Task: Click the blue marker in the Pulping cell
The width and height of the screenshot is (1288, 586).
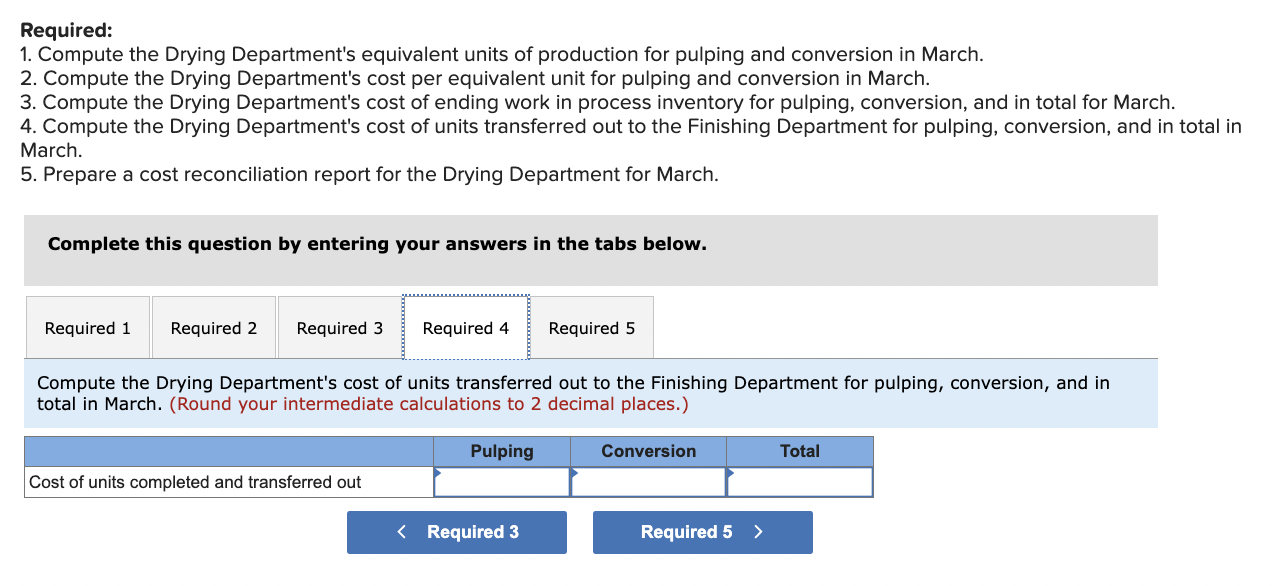Action: click(438, 472)
